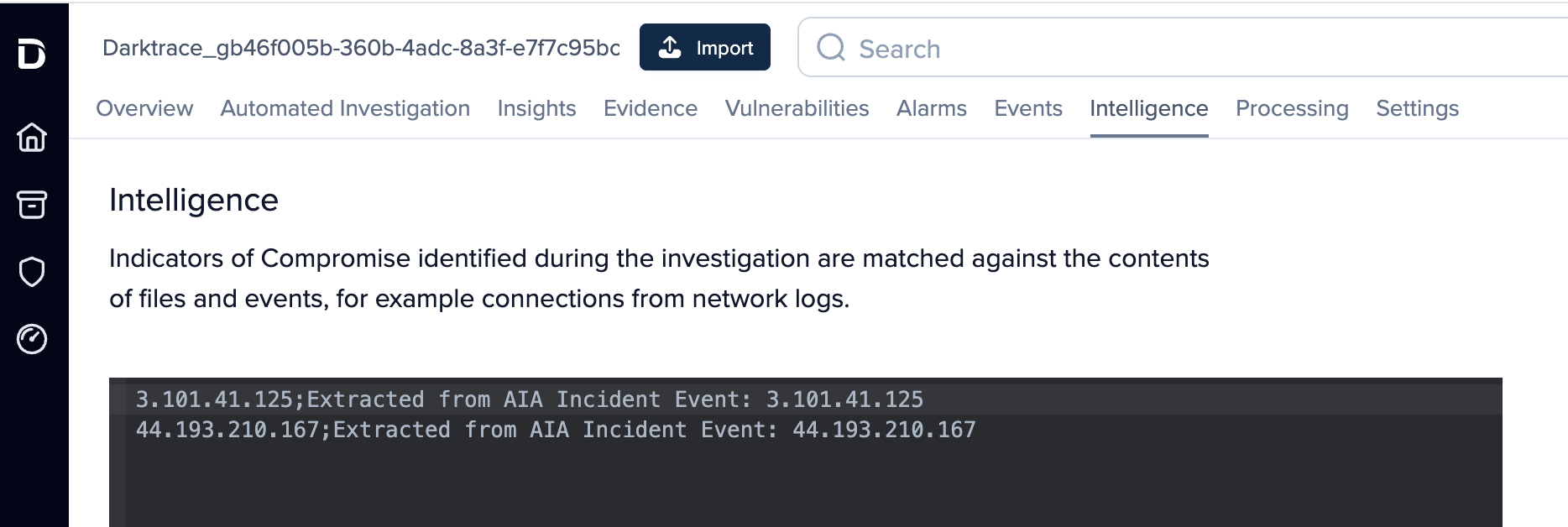Image resolution: width=1568 pixels, height=527 pixels.
Task: Open the Events tab
Action: [1028, 108]
